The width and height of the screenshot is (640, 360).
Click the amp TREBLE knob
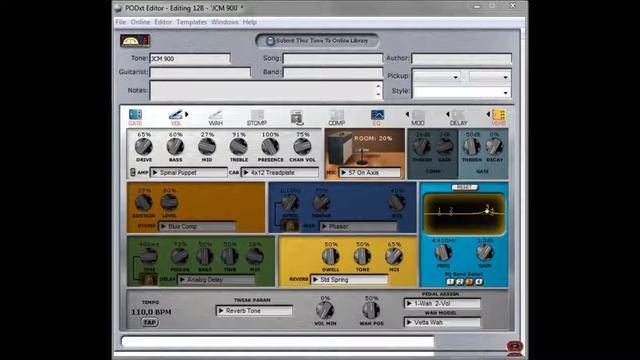coord(238,147)
